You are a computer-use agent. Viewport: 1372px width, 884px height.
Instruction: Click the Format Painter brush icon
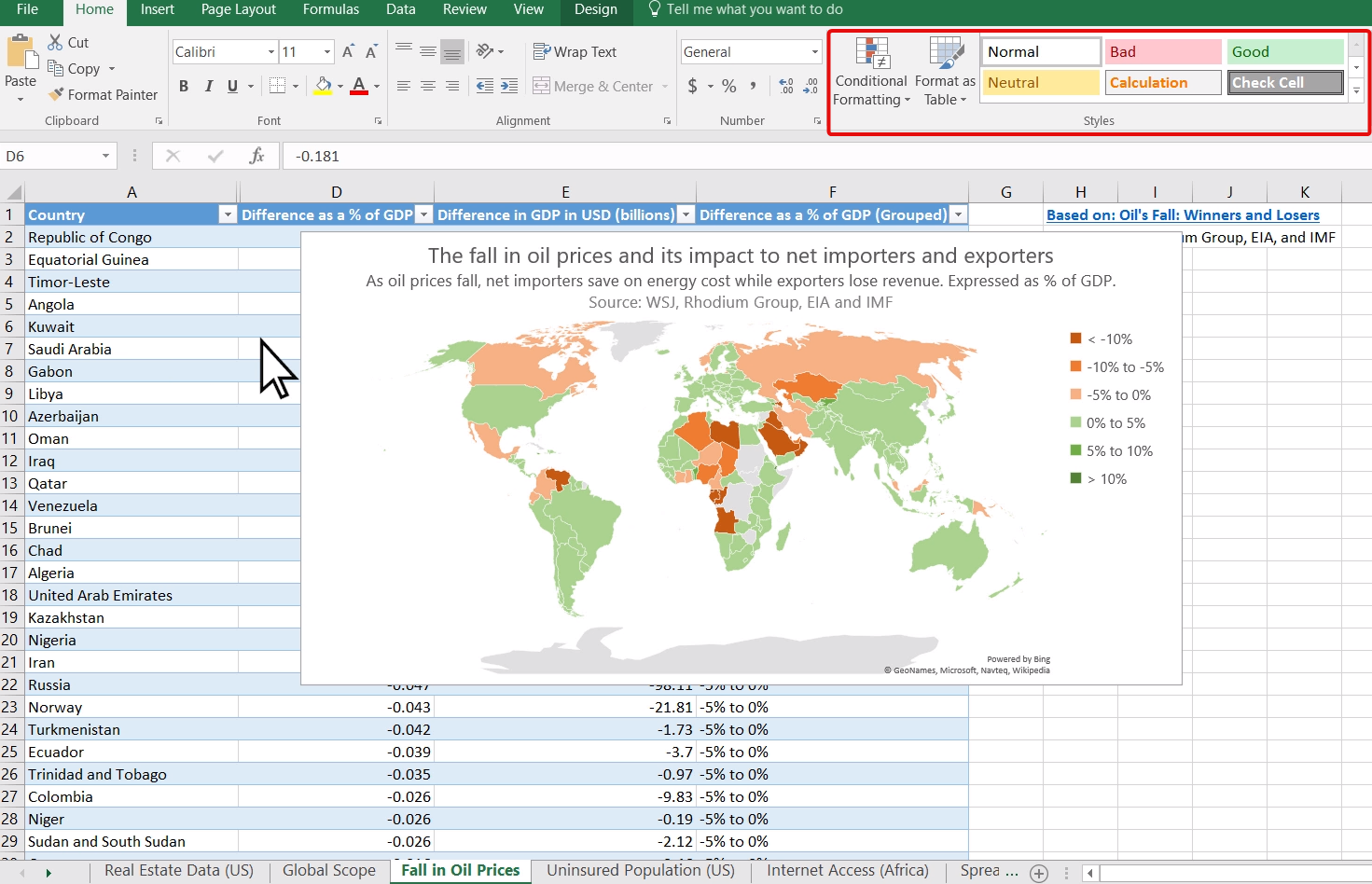pyautogui.click(x=56, y=94)
